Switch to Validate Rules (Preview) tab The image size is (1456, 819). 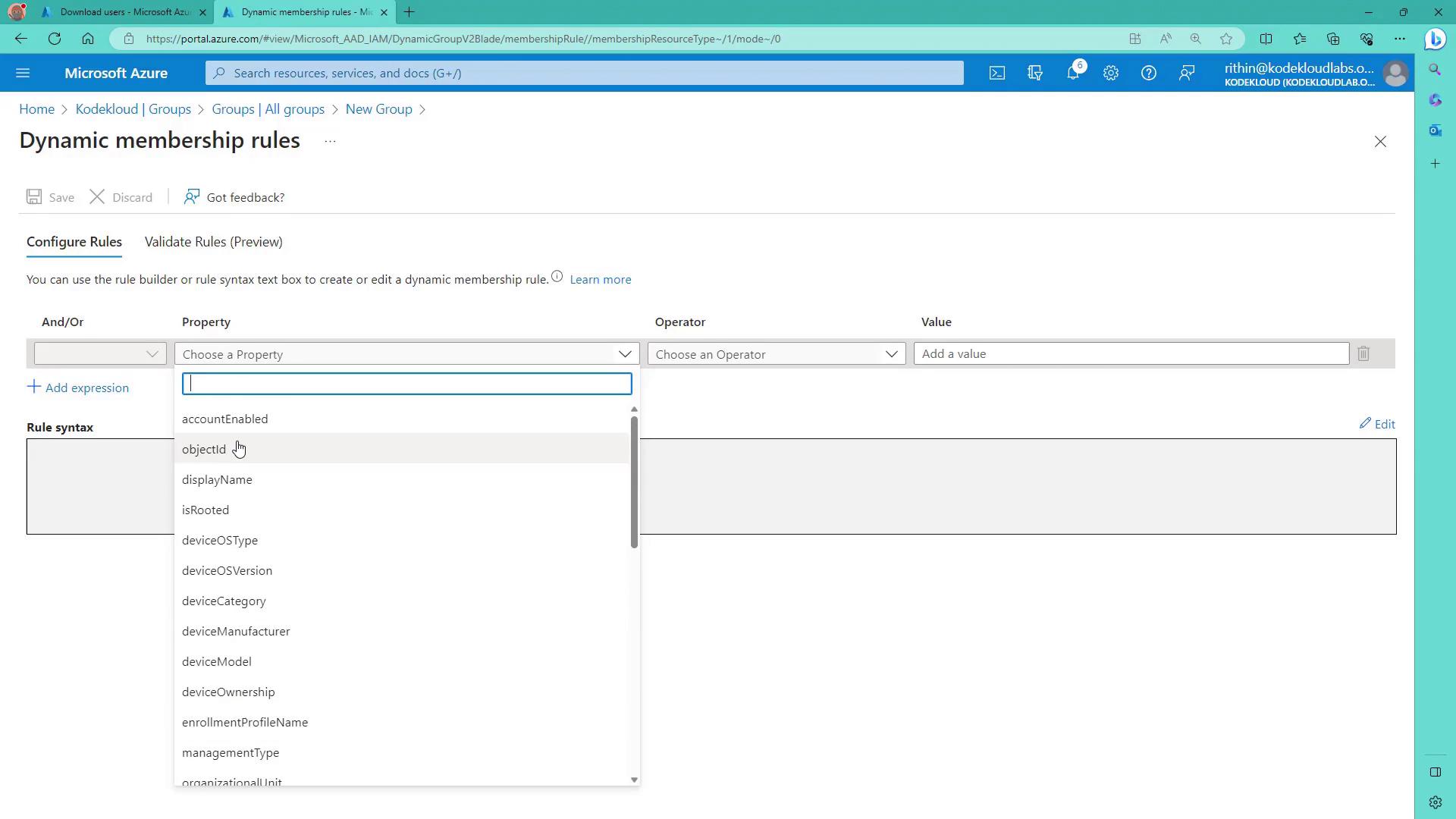[x=213, y=242]
